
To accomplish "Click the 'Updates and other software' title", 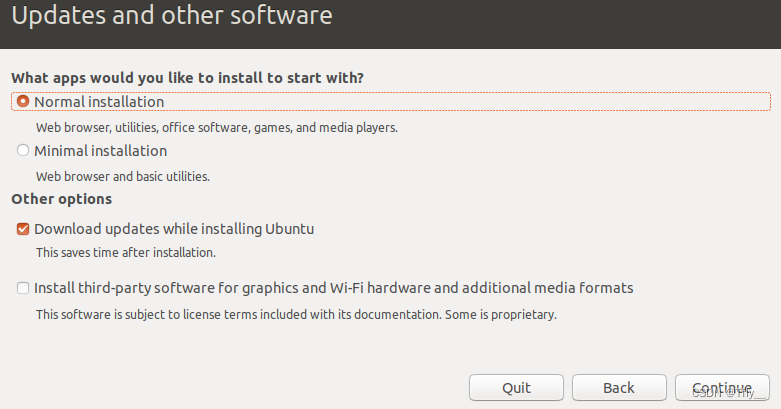I will coord(172,15).
